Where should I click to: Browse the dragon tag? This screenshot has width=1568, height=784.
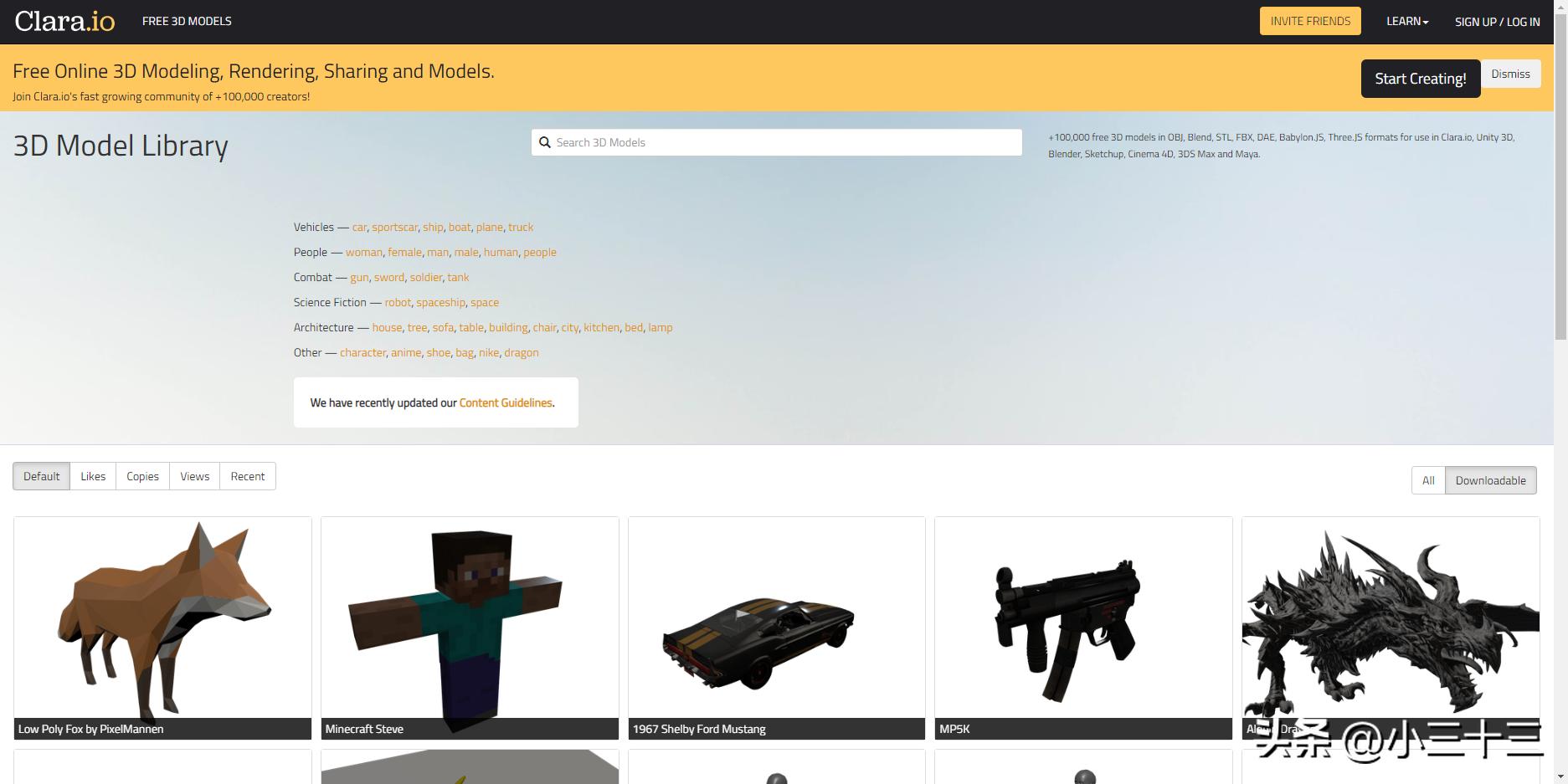522,352
